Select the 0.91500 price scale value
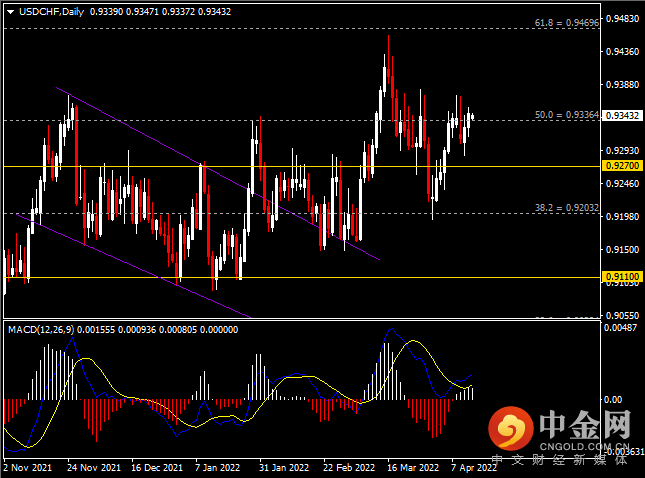Image resolution: width=645 pixels, height=478 pixels. pyautogui.click(x=623, y=249)
